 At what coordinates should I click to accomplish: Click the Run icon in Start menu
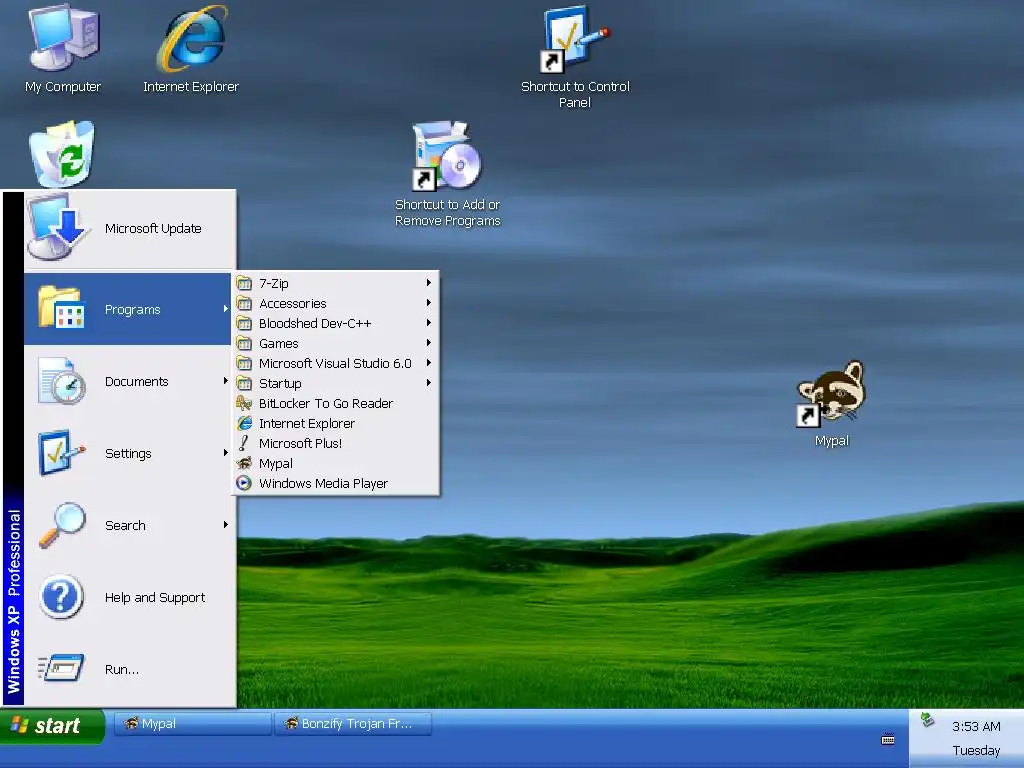(x=61, y=668)
